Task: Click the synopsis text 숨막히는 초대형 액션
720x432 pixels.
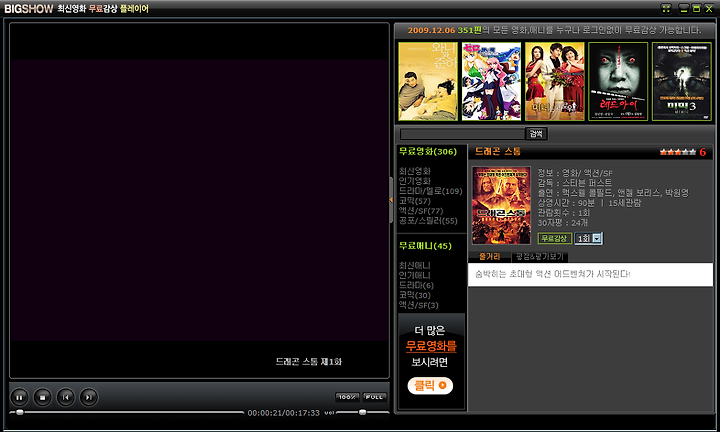Action: pos(552,274)
